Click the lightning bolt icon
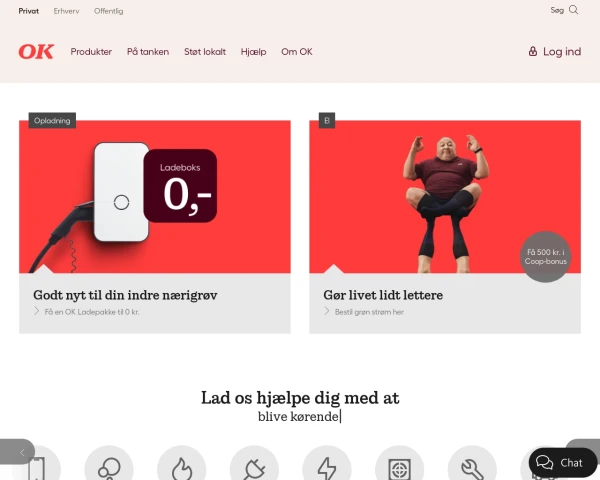Screen dimensions: 600x480 (x=327, y=468)
